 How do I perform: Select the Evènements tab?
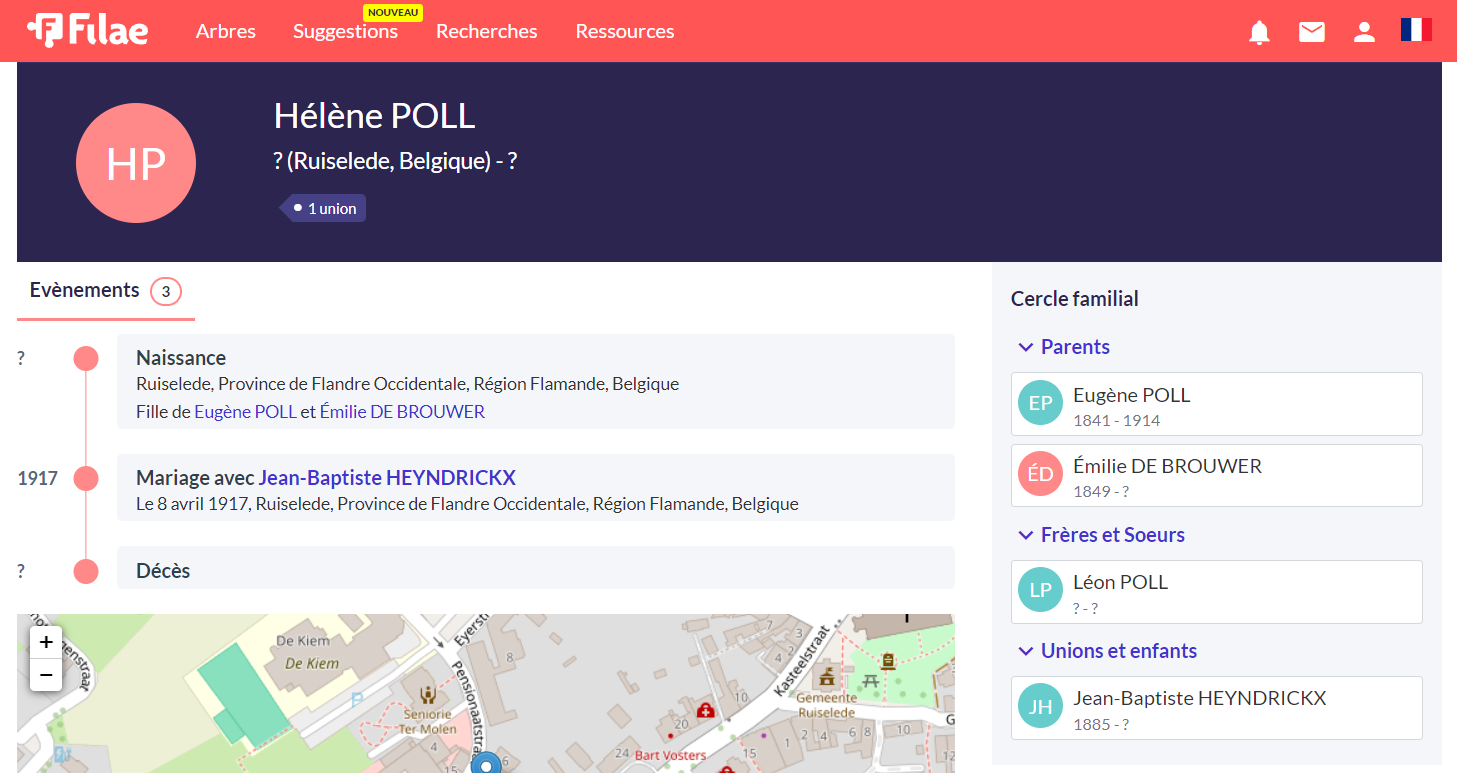(x=85, y=290)
